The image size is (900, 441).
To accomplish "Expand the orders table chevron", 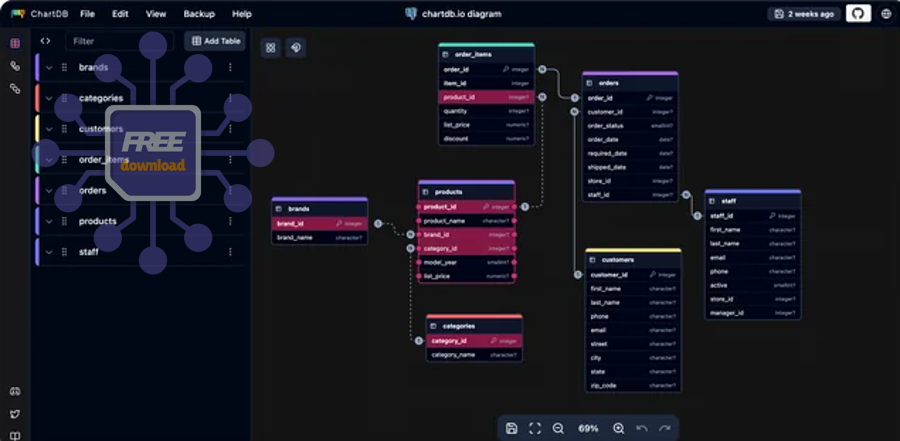I will 49,191.
